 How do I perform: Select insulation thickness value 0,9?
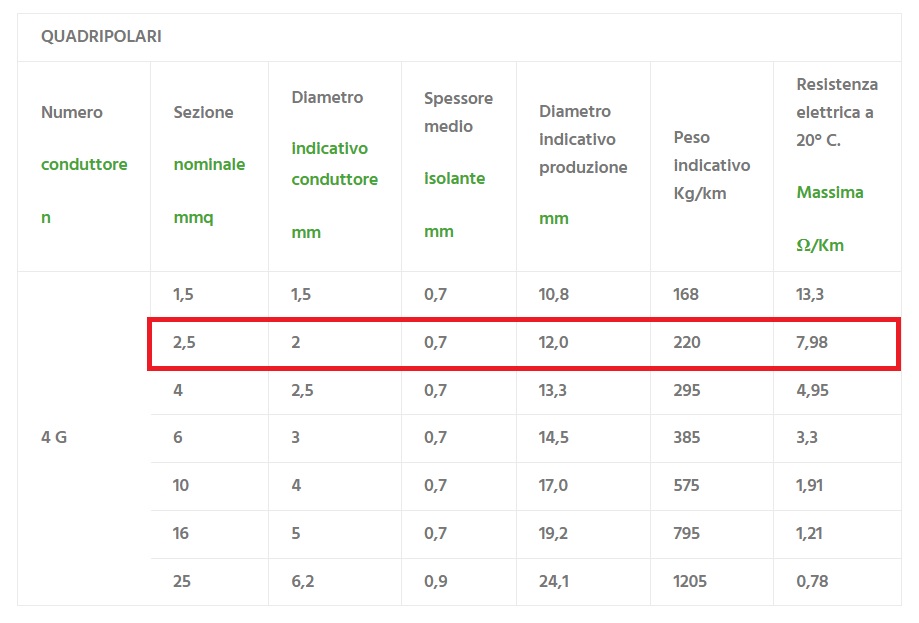point(435,581)
